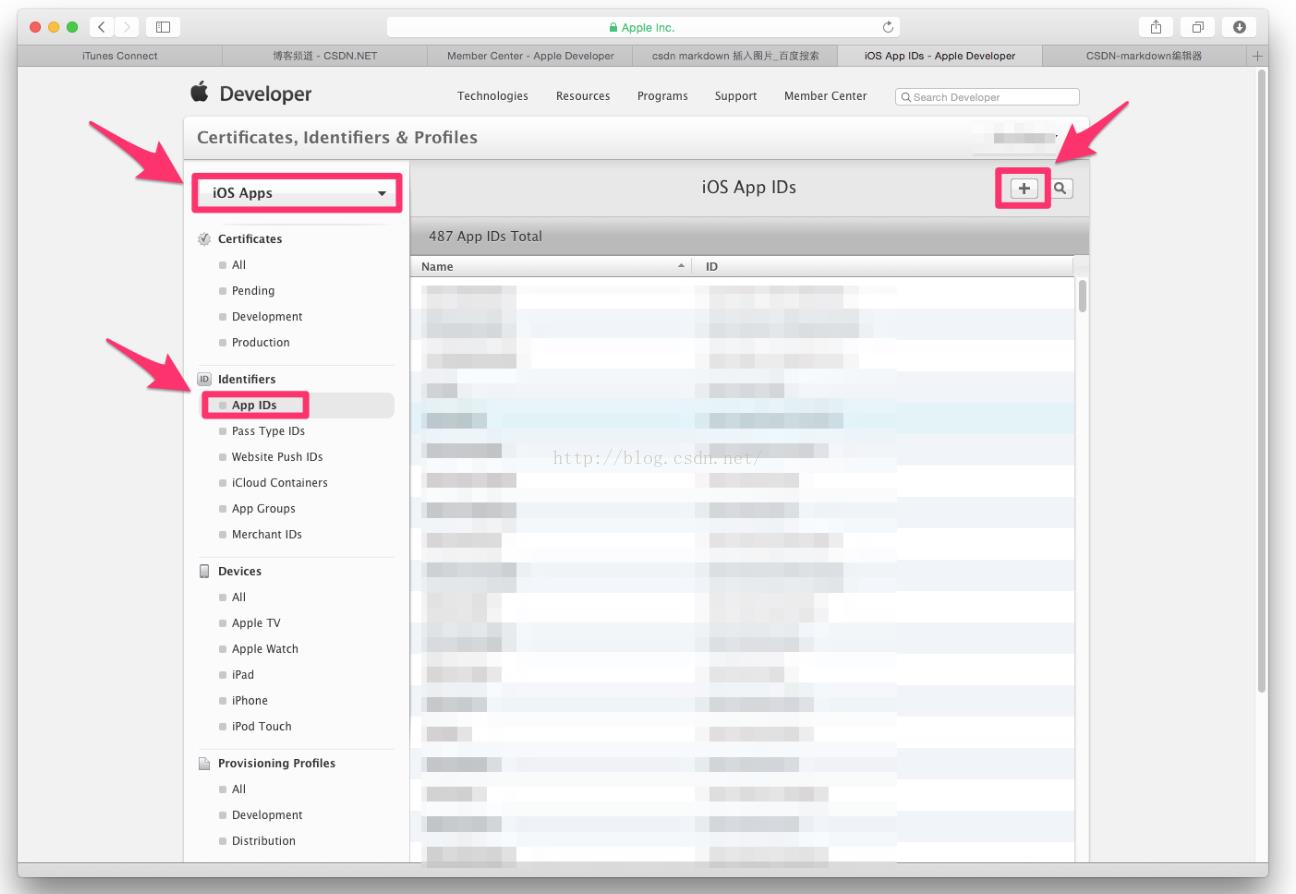The image size is (1296, 894).
Task: Open the iOS Apps platform dropdown
Action: tap(296, 193)
